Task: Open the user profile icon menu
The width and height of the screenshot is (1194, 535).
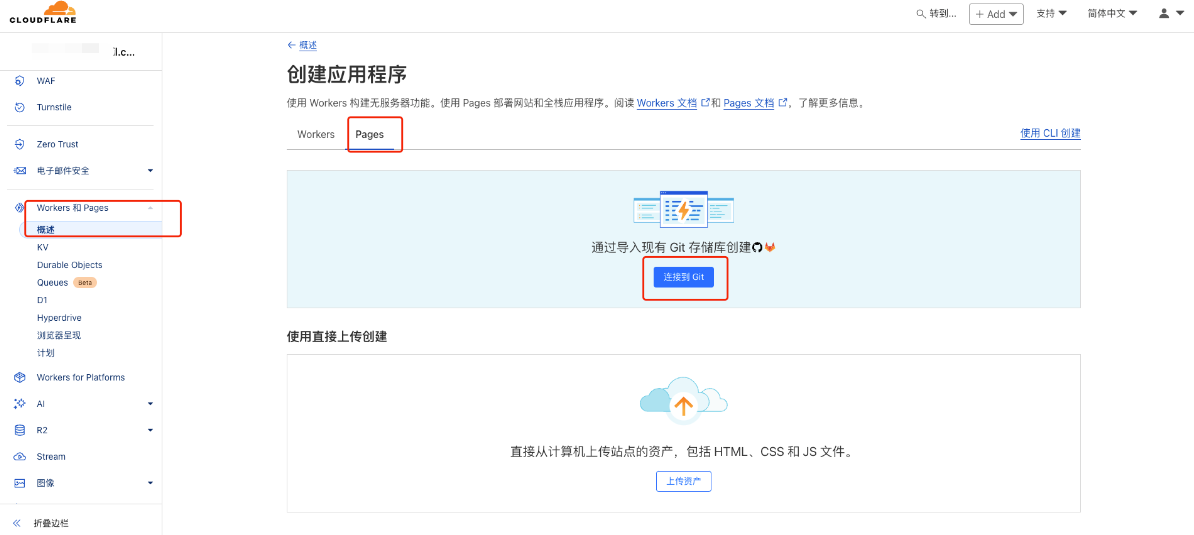Action: click(1172, 13)
